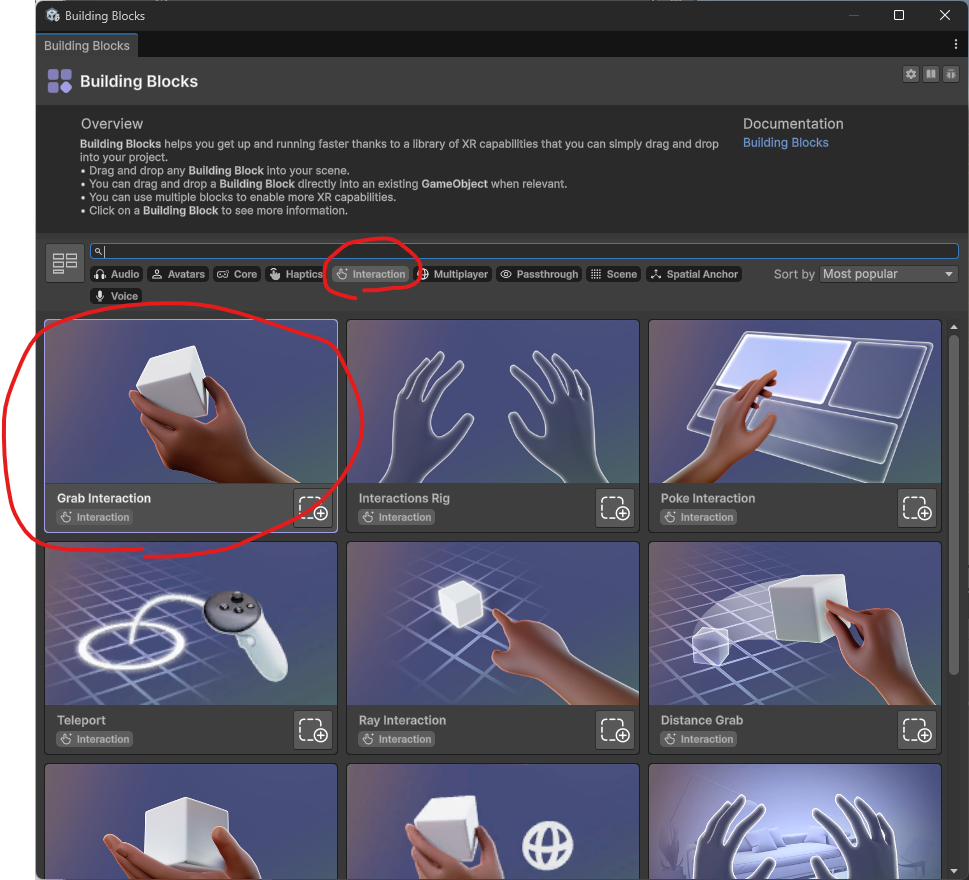Screen dimensions: 969x880
Task: Add Interactions Rig block to scene
Action: click(615, 508)
